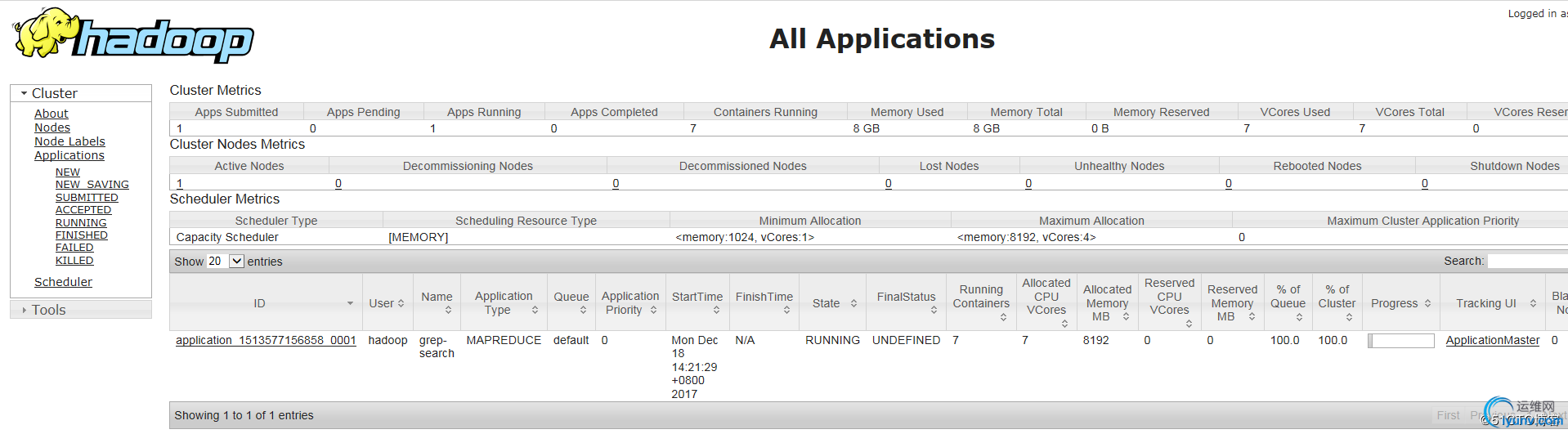Sort table by Reserved CPU VCores column
The width and height of the screenshot is (1568, 434).
coord(1170,303)
